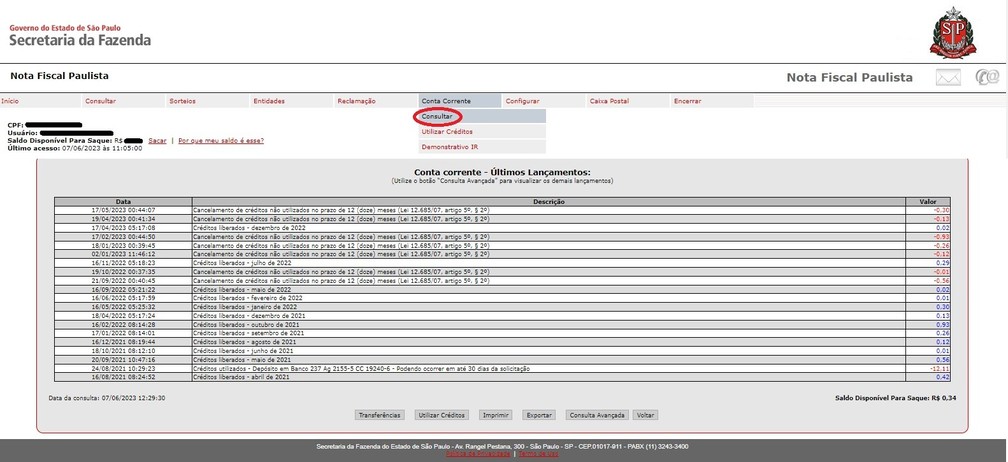Open the top Consultar menu beside Início
This screenshot has width=1008, height=462.
click(x=100, y=101)
